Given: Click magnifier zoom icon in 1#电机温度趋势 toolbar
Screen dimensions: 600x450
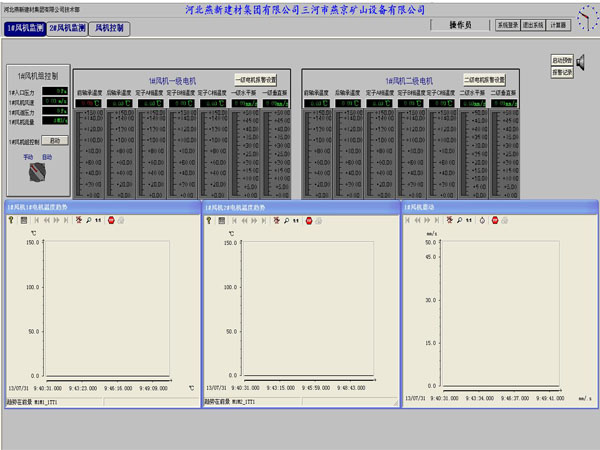Looking at the screenshot, I should tap(88, 219).
